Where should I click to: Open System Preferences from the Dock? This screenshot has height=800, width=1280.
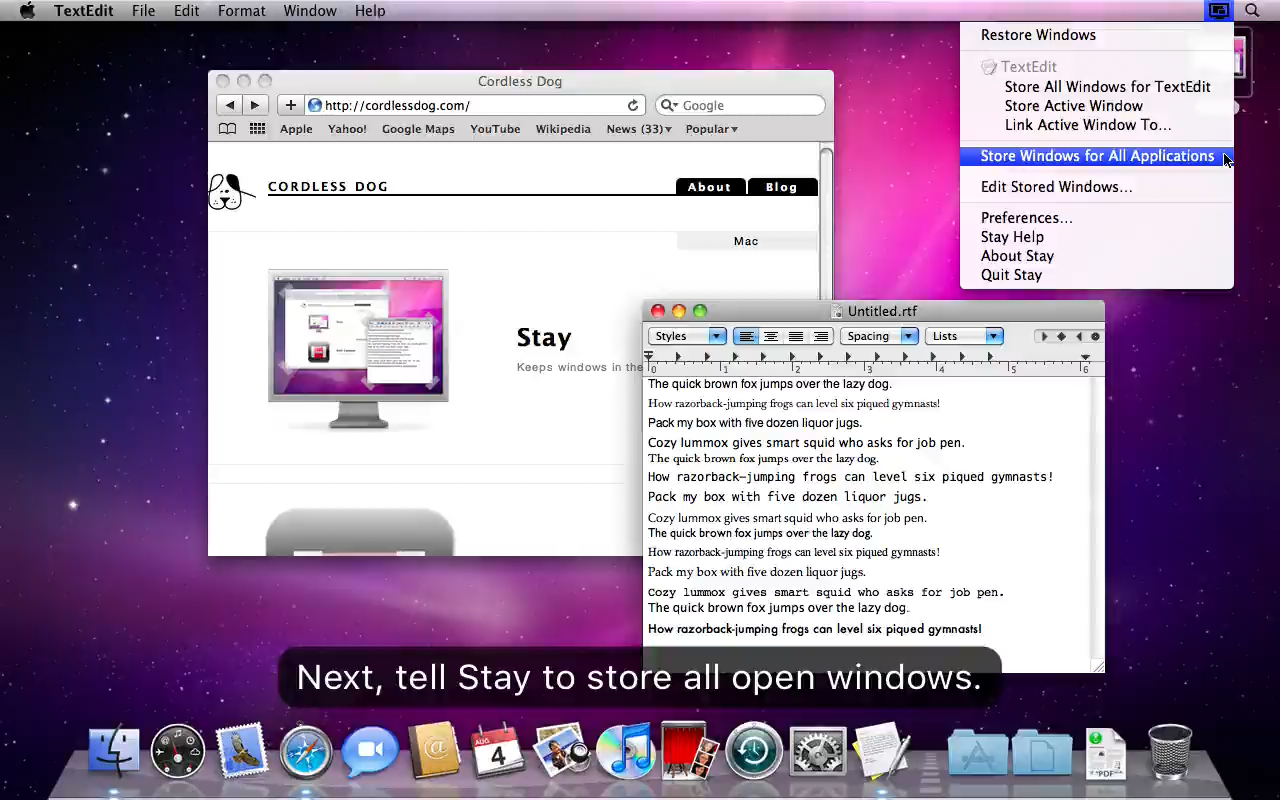click(818, 750)
